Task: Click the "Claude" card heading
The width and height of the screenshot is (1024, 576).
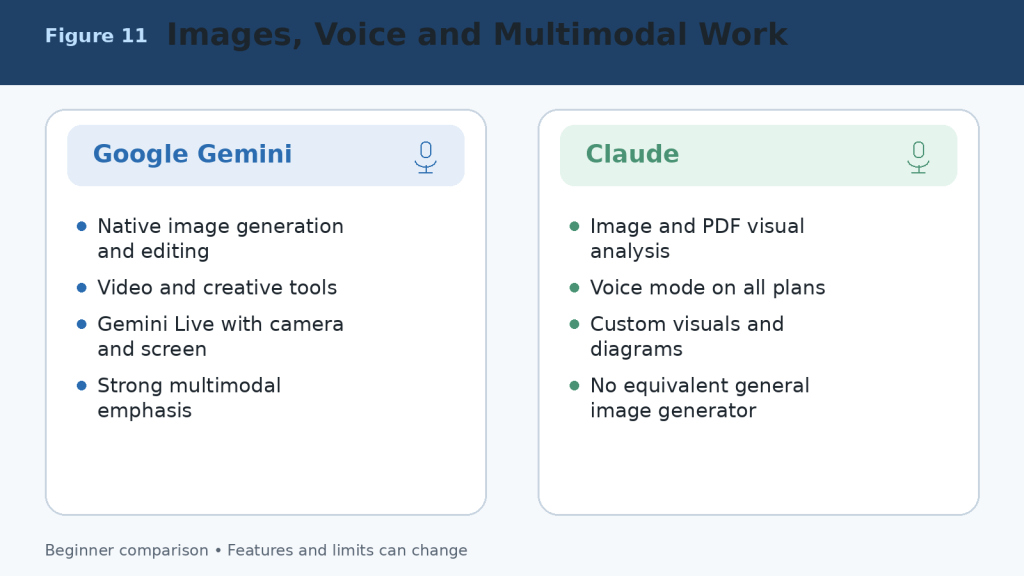Action: pyautogui.click(x=632, y=154)
